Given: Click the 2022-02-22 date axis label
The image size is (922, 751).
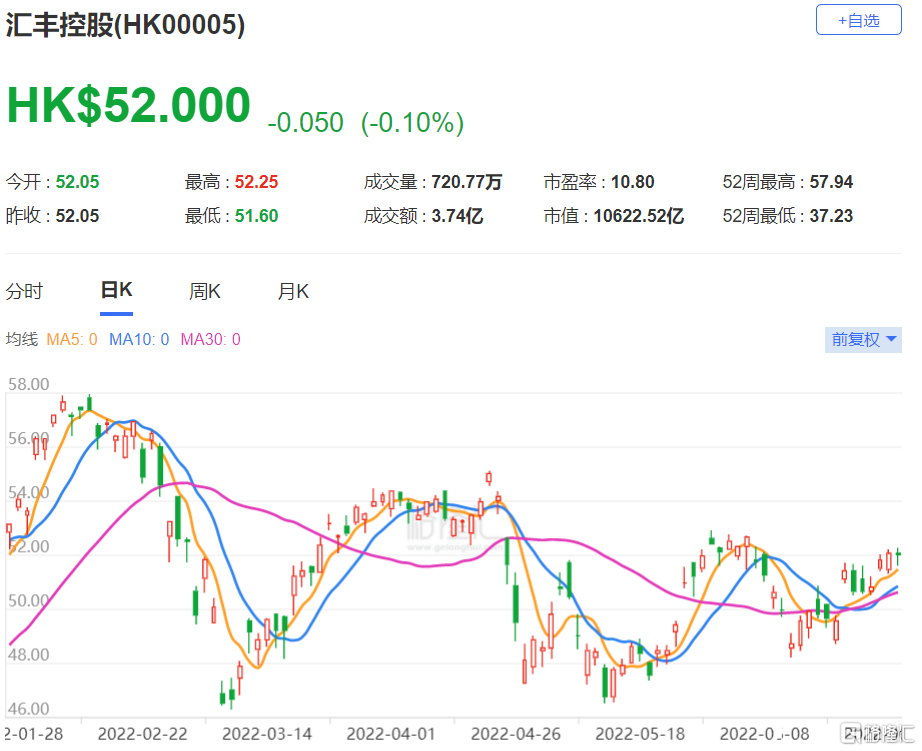Looking at the screenshot, I should click(x=142, y=734).
